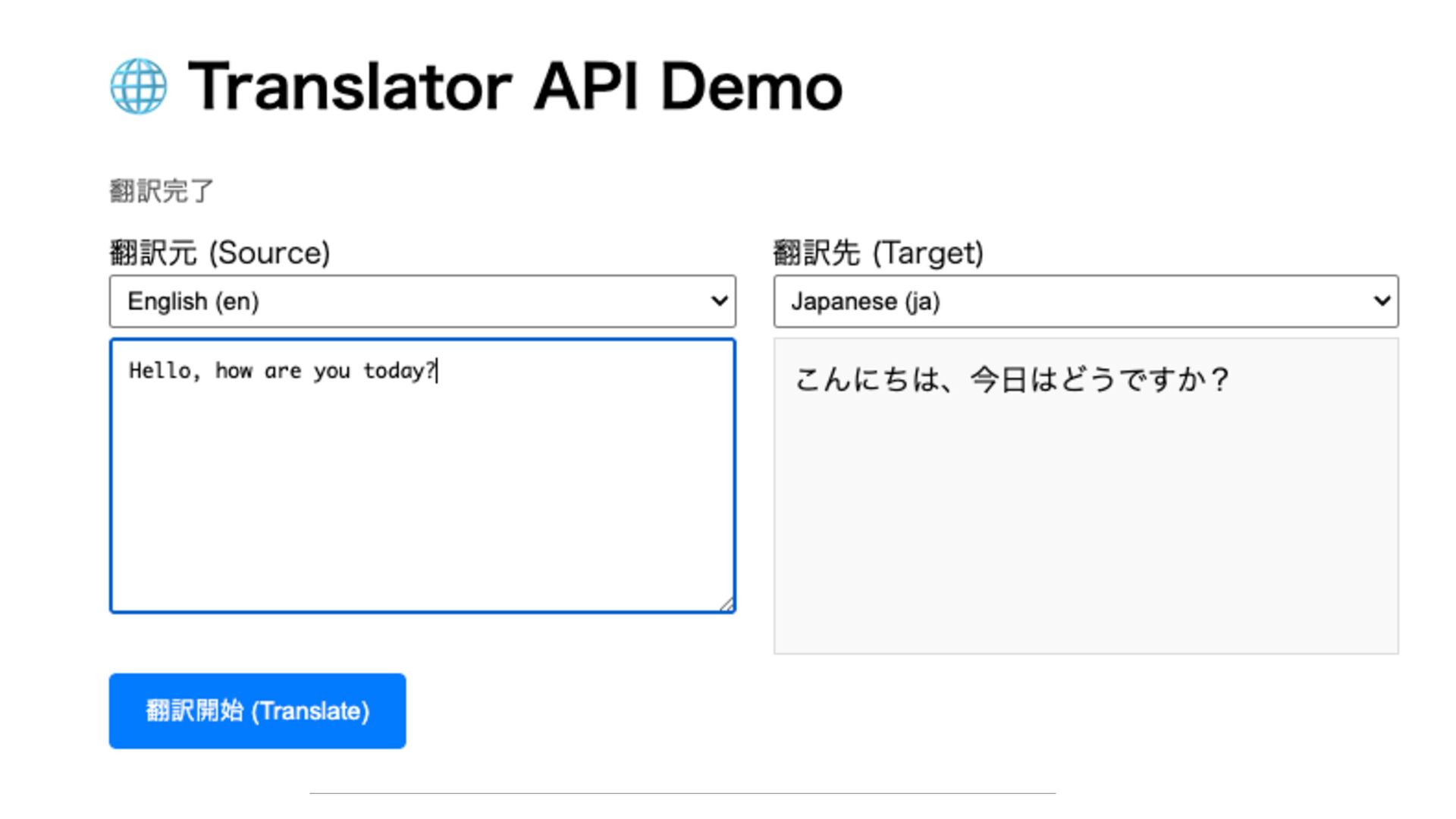1456x819 pixels.
Task: Click the 翻訳元 (Source) label
Action: (x=219, y=253)
